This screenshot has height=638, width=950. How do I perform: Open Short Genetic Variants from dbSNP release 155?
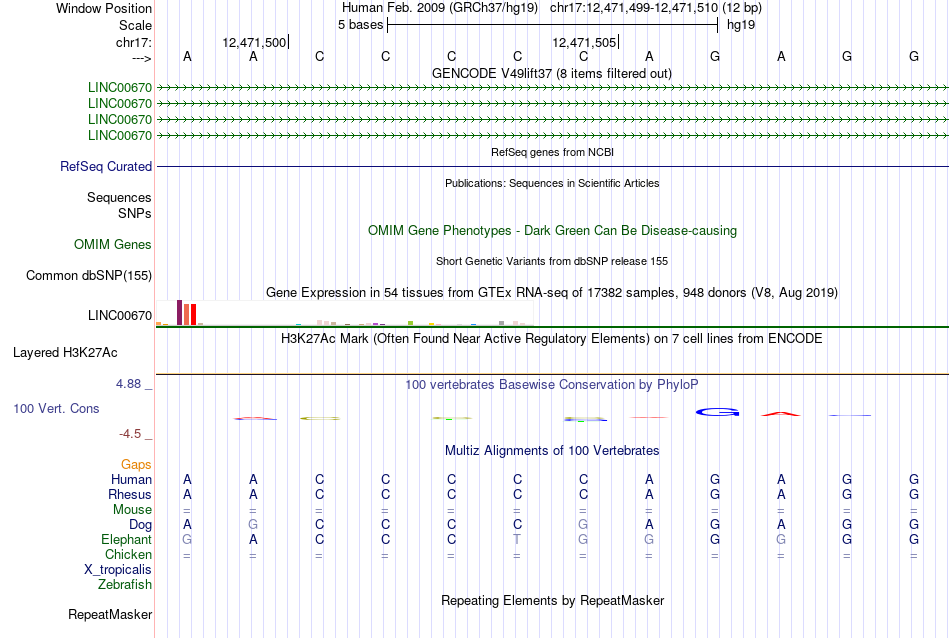pos(552,261)
